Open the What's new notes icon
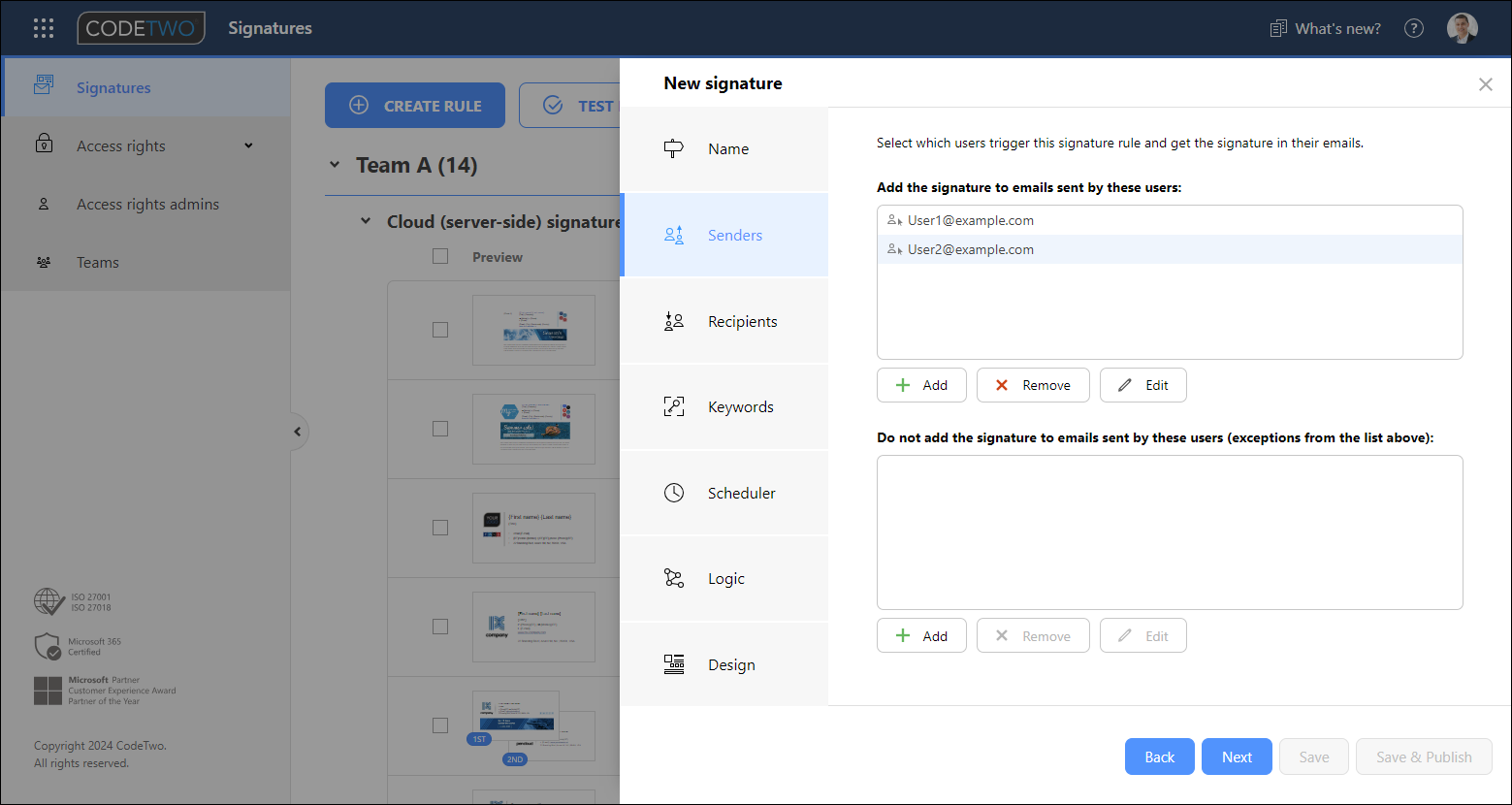Viewport: 1512px width, 805px height. (1278, 28)
